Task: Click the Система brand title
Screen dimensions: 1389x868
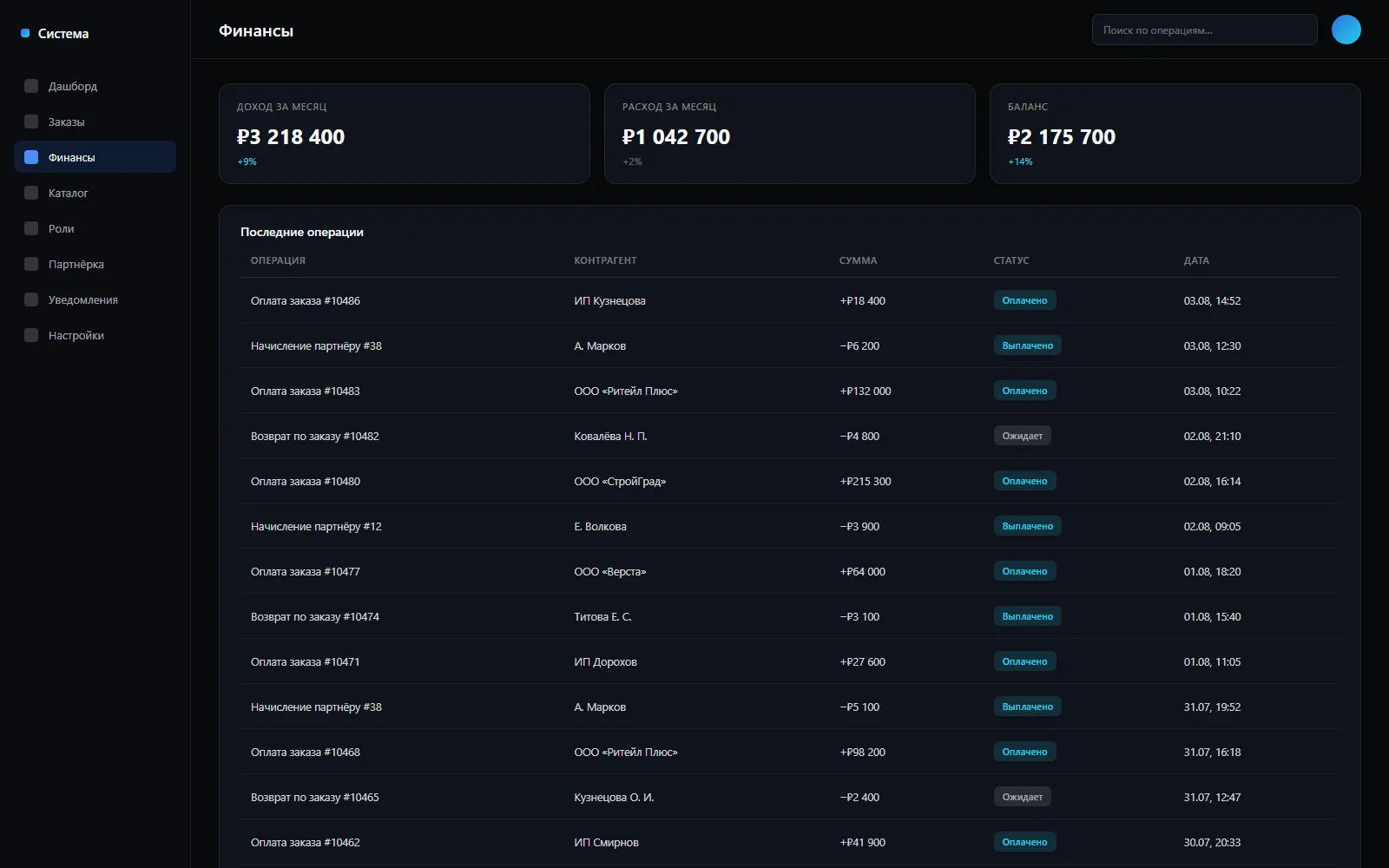Action: click(63, 33)
